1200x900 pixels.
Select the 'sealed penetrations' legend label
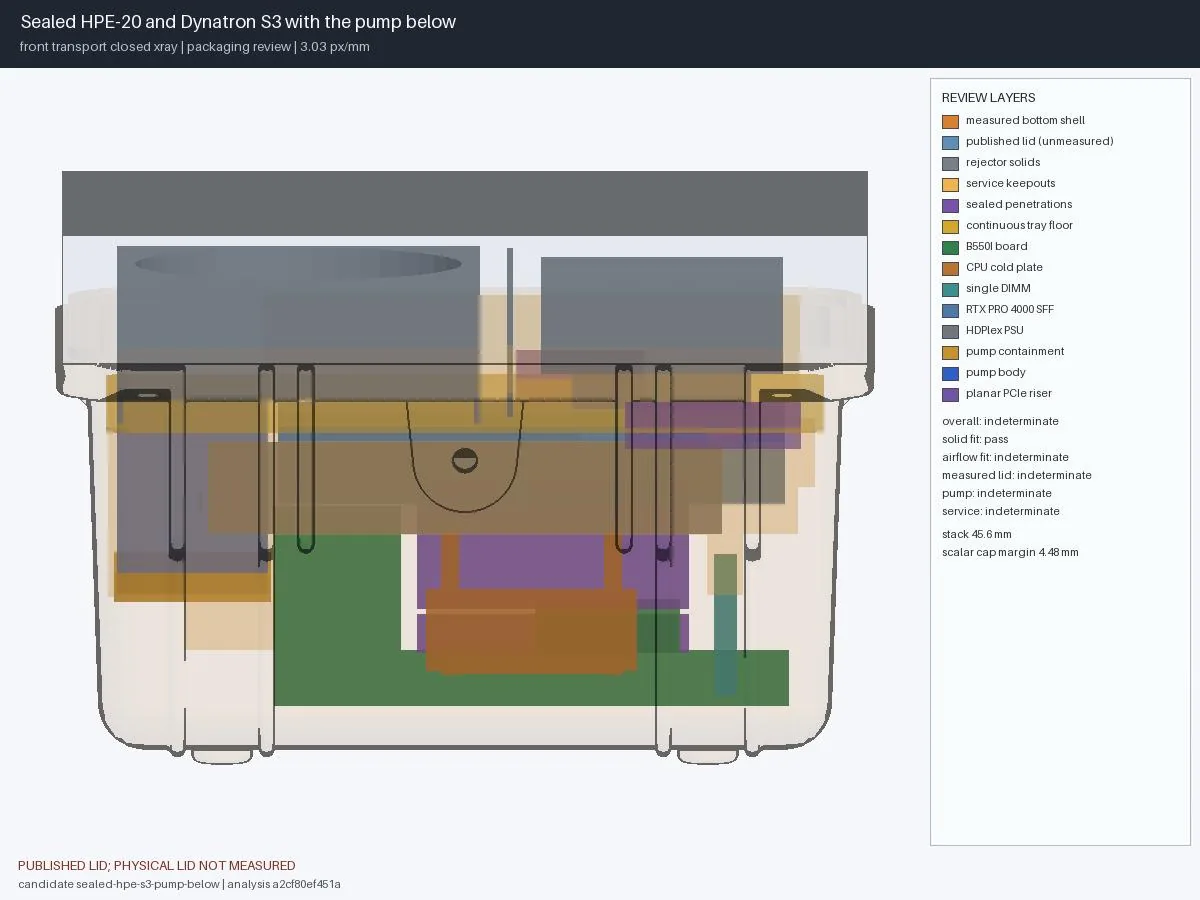pos(1019,204)
